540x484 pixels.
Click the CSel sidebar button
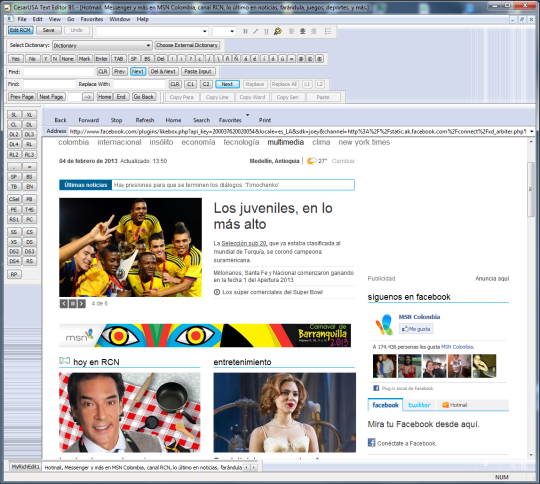tap(14, 199)
